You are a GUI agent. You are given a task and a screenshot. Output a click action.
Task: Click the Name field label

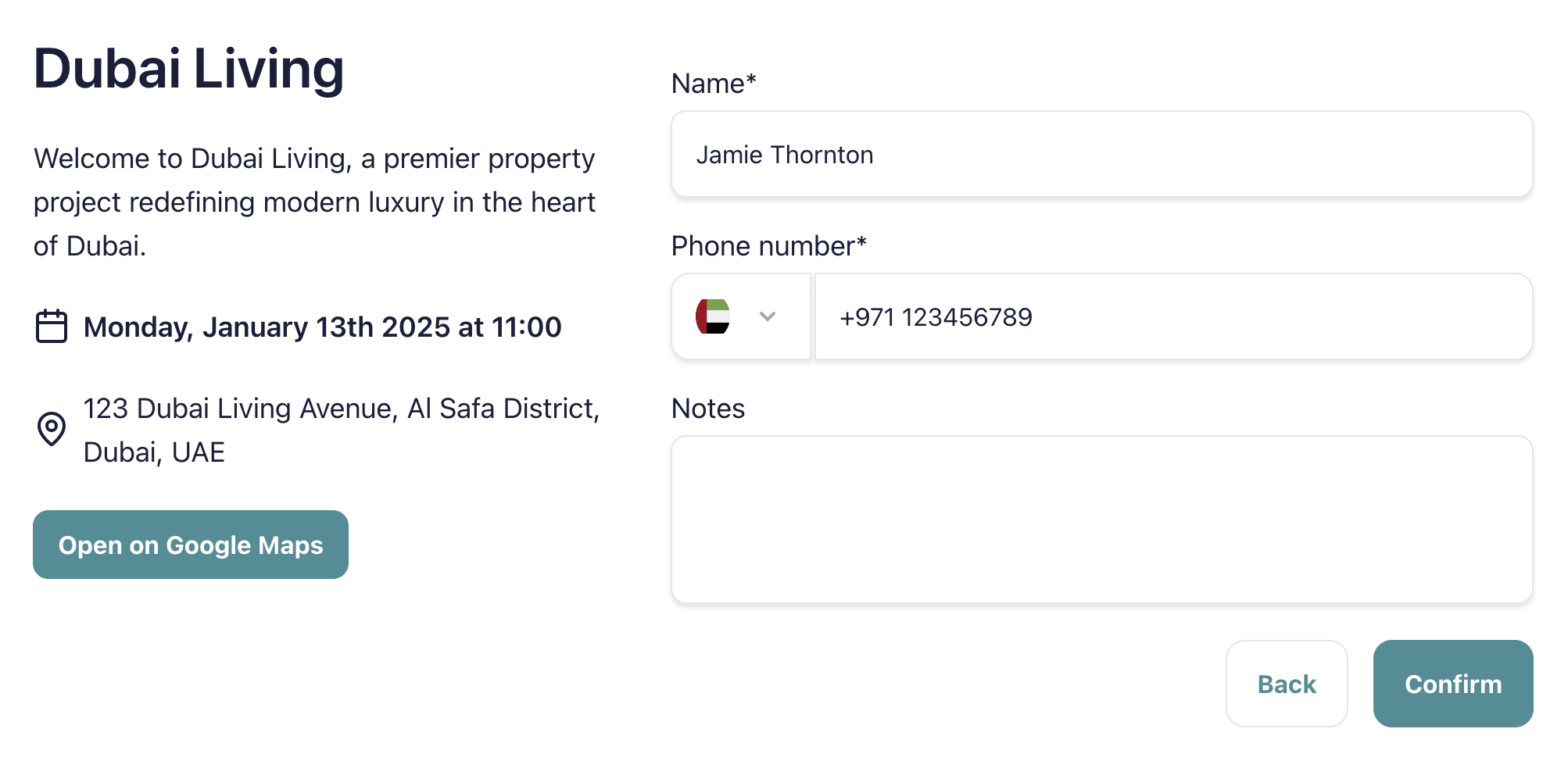[x=707, y=84]
